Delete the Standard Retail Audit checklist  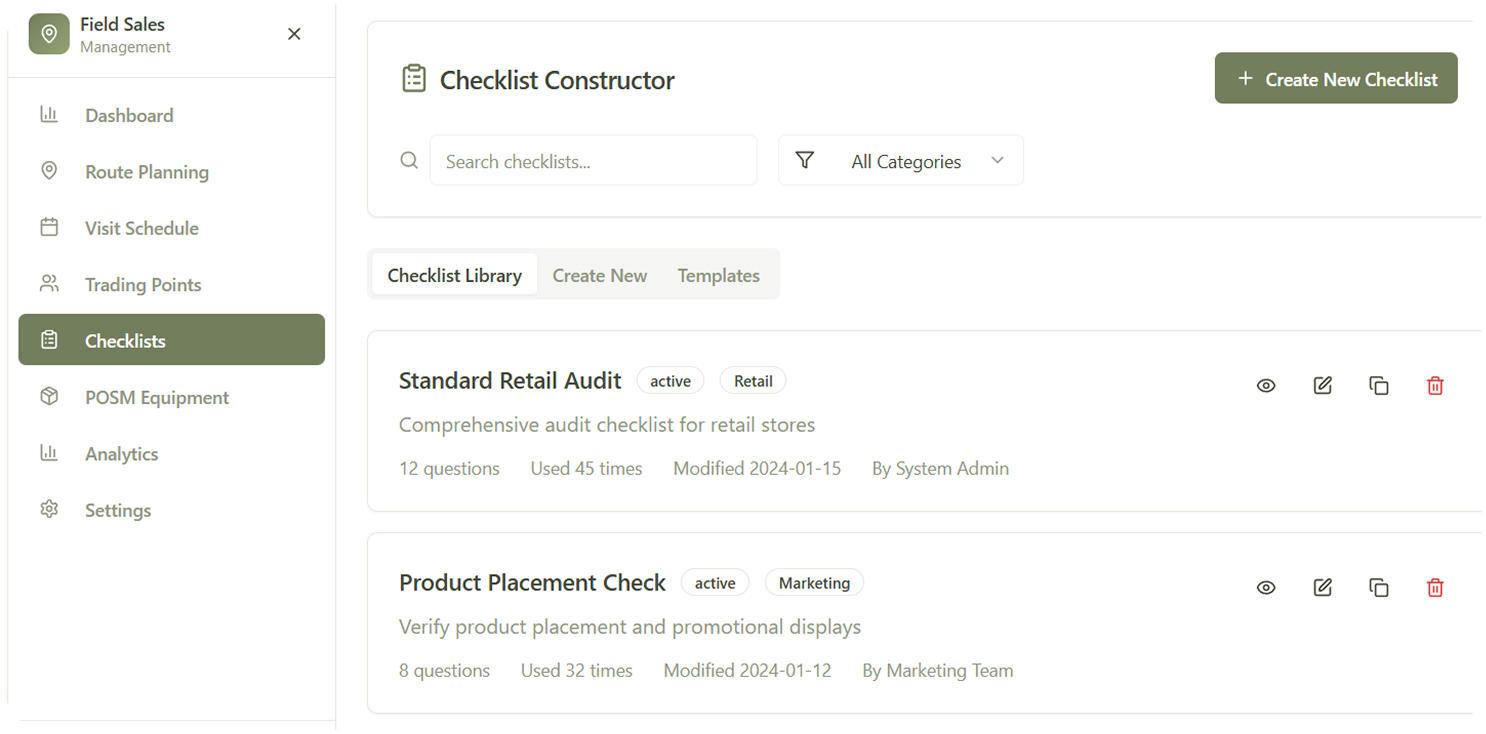[x=1435, y=385]
